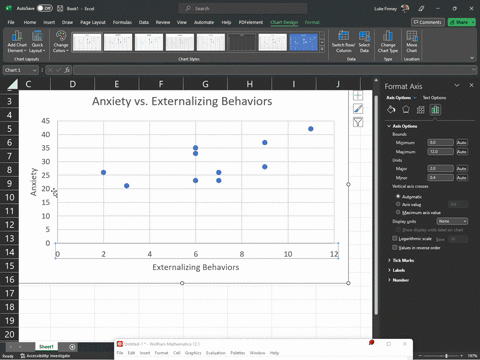Image resolution: width=480 pixels, height=360 pixels.
Task: Toggle AutoSave switch
Action: 45,8
